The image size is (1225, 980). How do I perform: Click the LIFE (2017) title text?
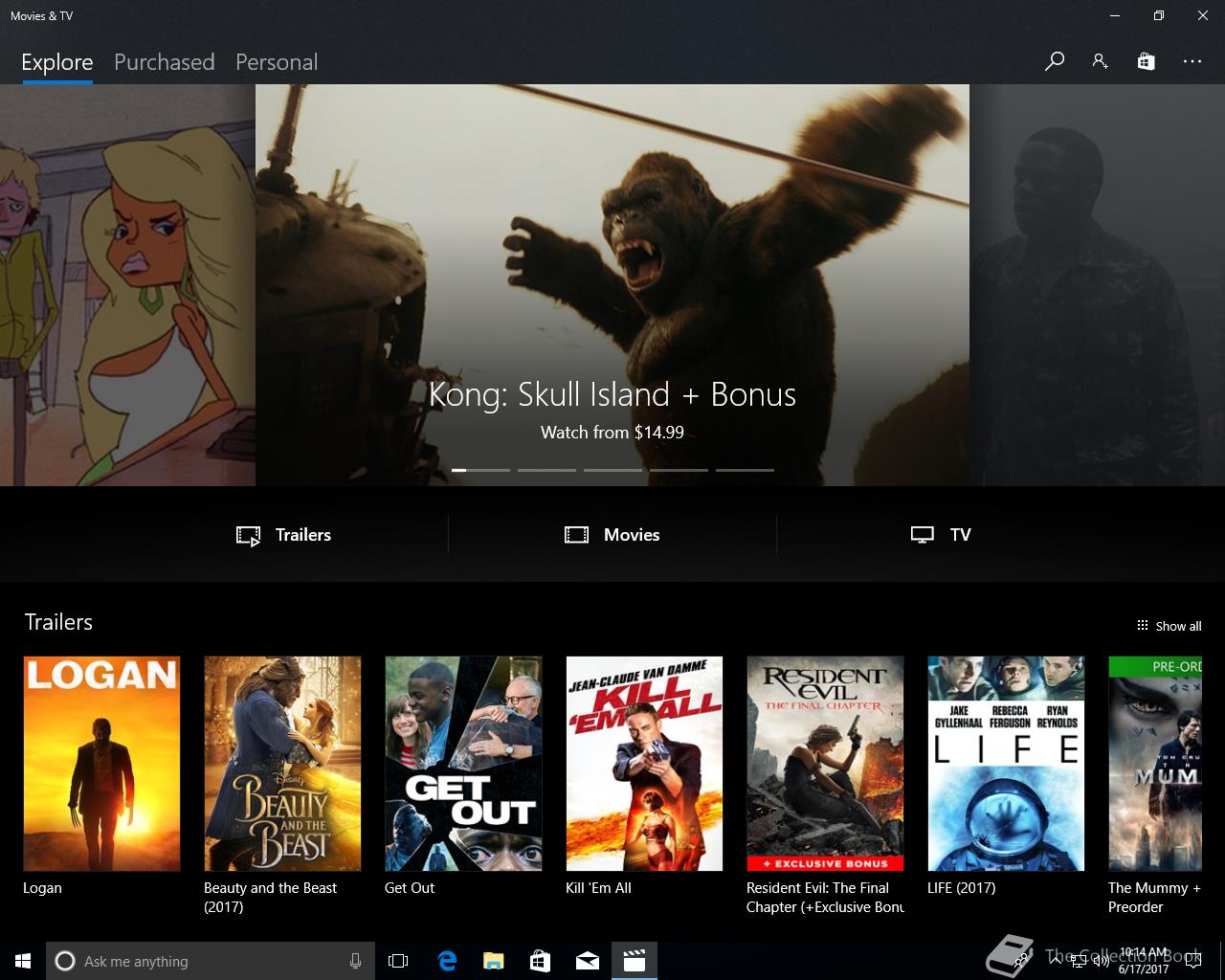click(961, 888)
